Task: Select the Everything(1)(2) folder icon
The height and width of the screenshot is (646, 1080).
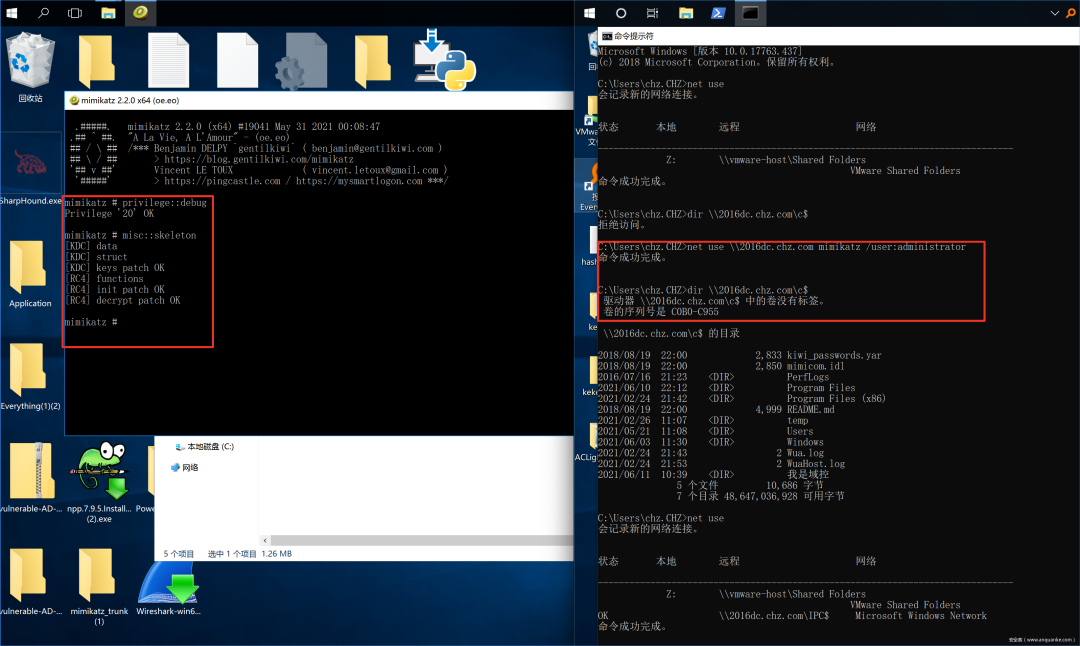Action: 30,376
